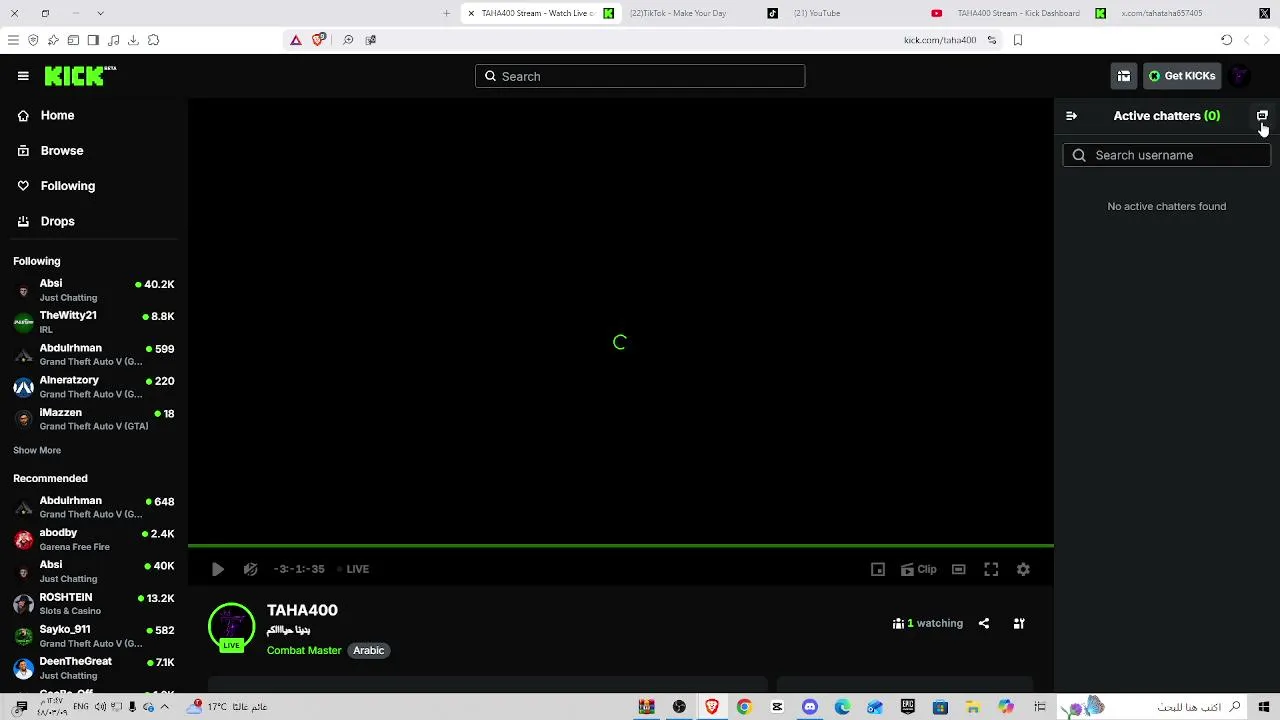Toggle mini player mode icon
This screenshot has width=1280, height=720.
click(x=878, y=569)
